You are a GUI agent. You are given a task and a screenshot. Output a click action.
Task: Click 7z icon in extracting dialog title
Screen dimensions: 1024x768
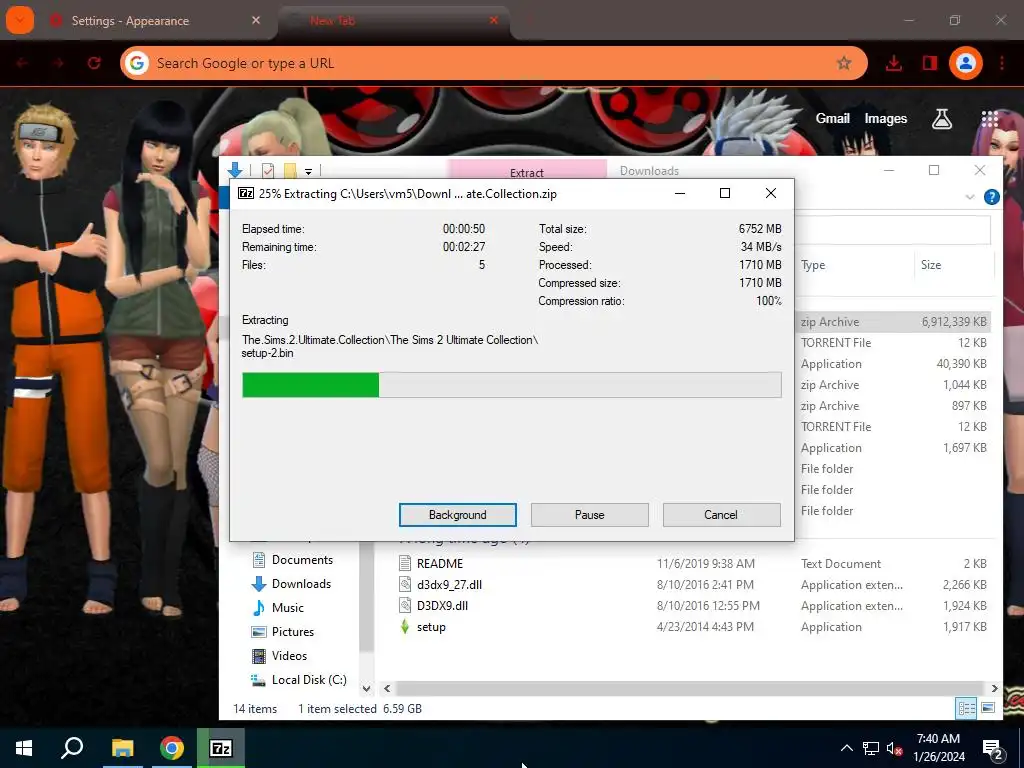(246, 193)
